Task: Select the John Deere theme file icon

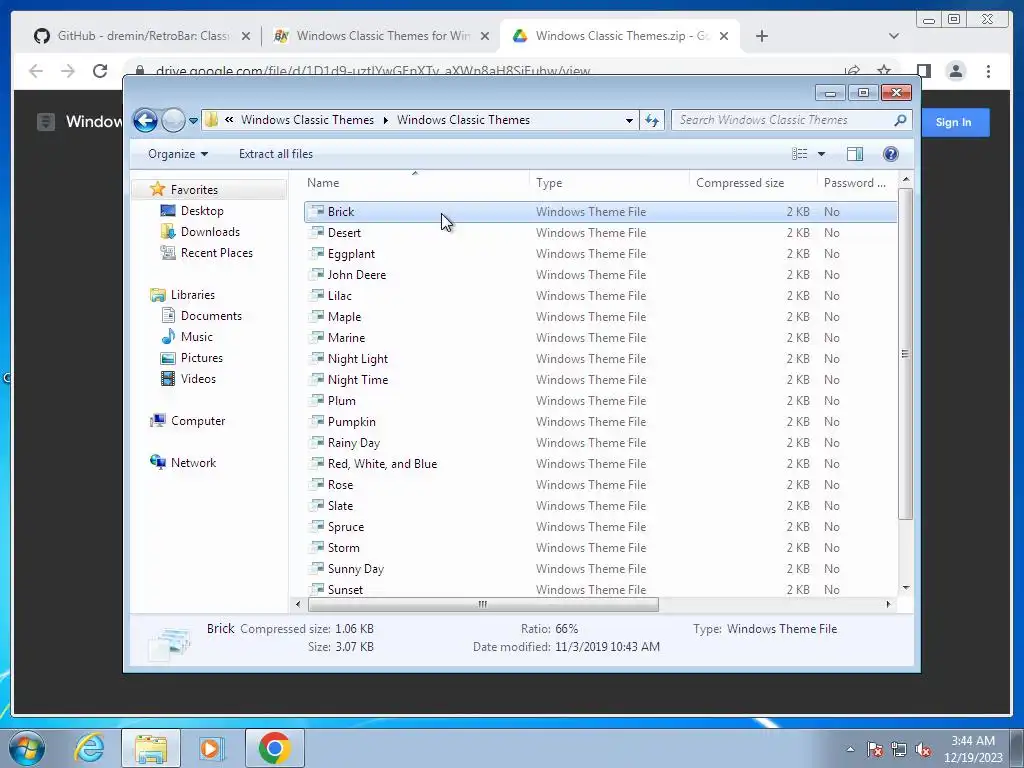Action: point(317,274)
